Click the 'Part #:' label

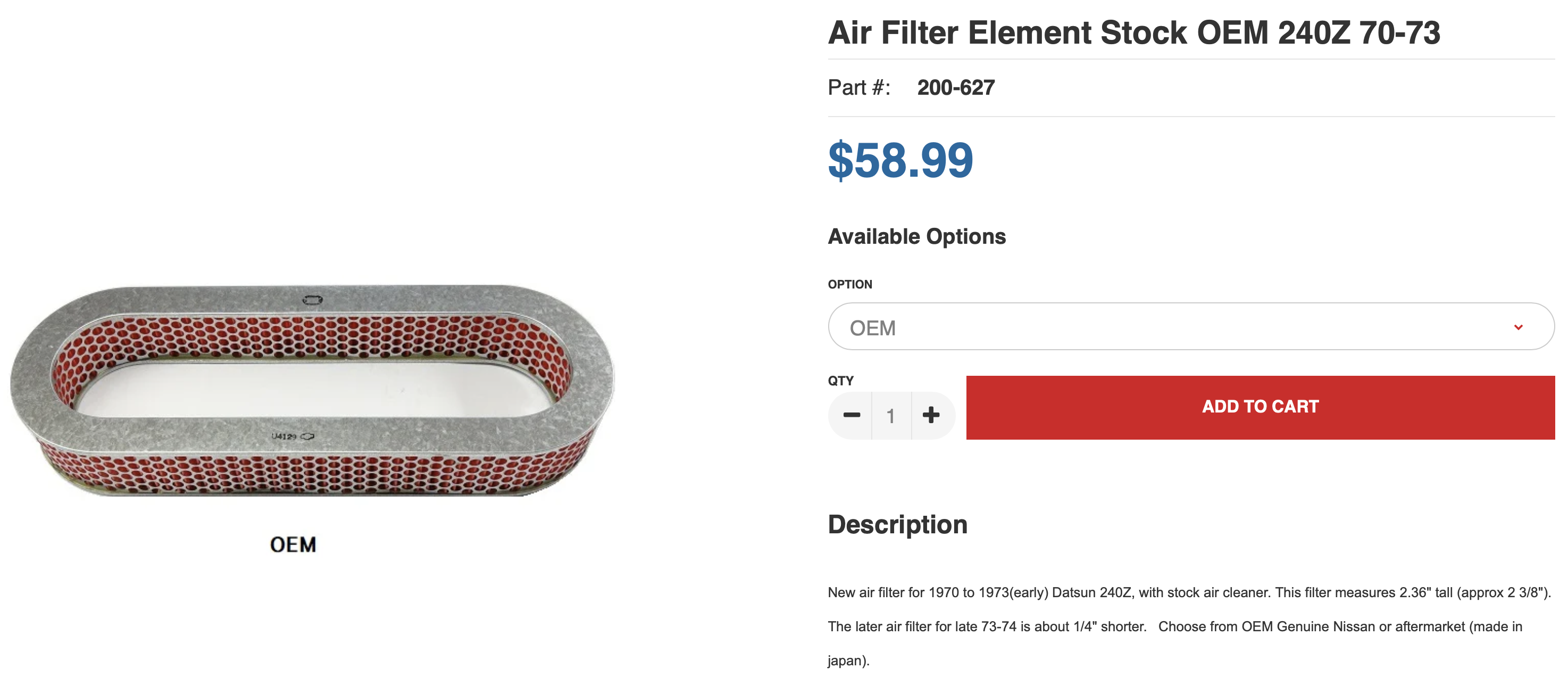point(859,88)
